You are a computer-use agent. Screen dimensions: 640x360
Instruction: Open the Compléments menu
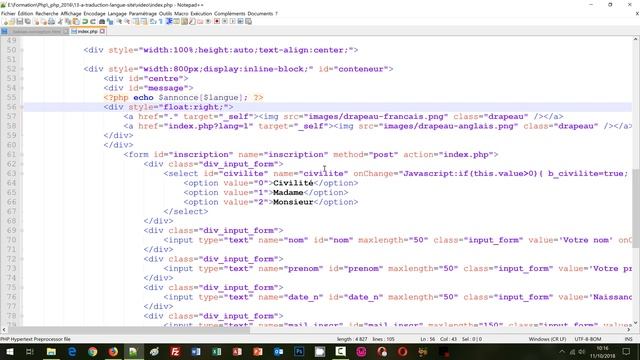point(229,13)
